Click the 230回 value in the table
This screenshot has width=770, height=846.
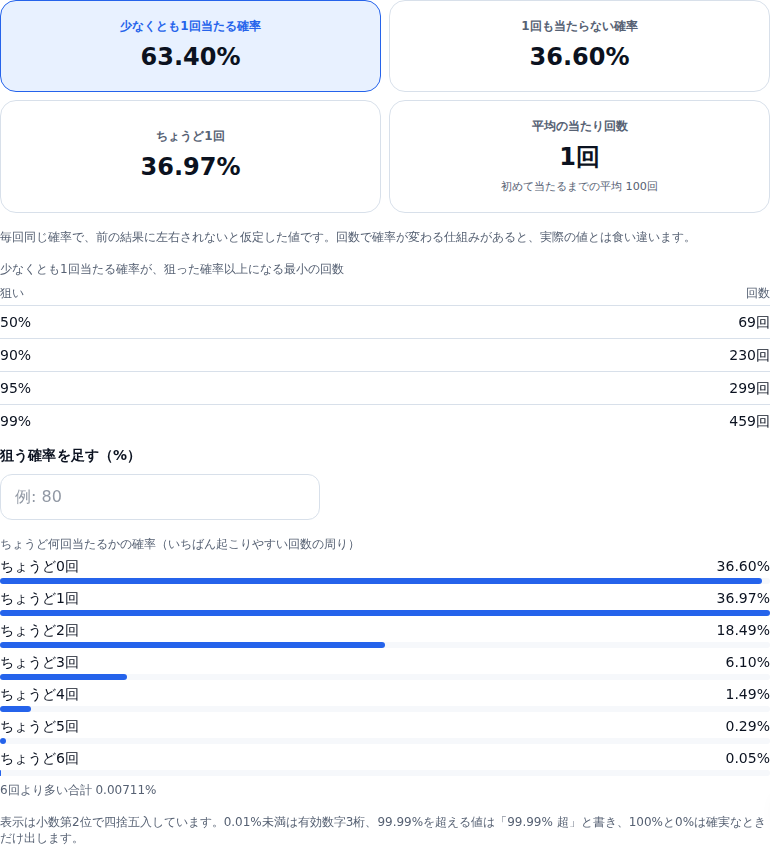(x=749, y=355)
